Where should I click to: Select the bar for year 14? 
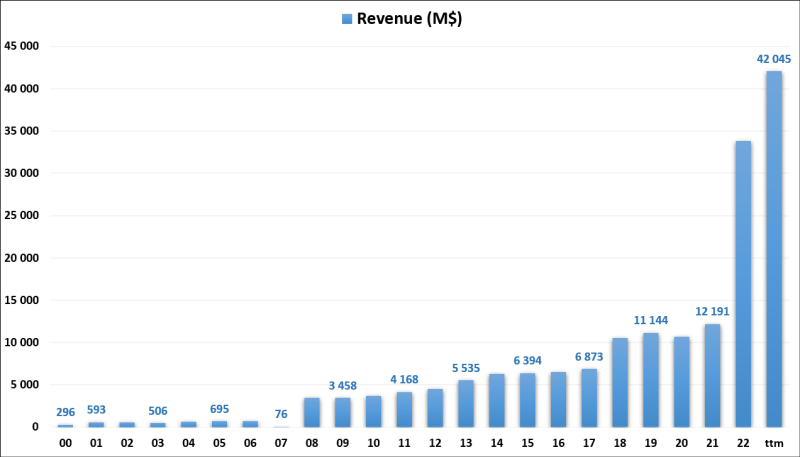coord(497,400)
